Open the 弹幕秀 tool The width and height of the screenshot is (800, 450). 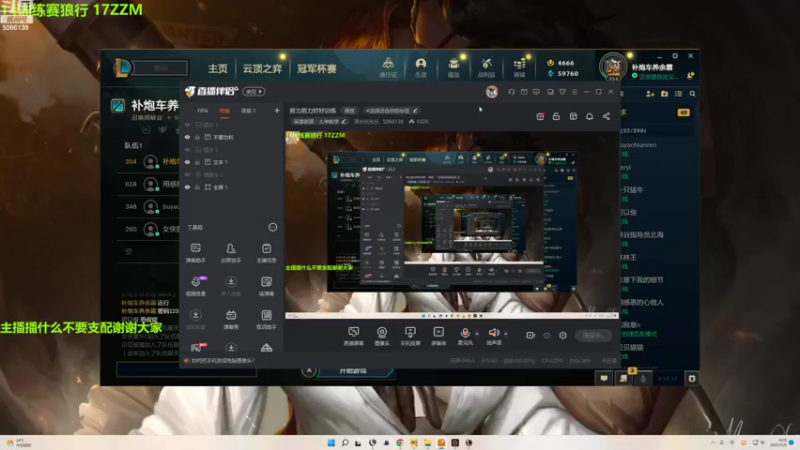[231, 319]
